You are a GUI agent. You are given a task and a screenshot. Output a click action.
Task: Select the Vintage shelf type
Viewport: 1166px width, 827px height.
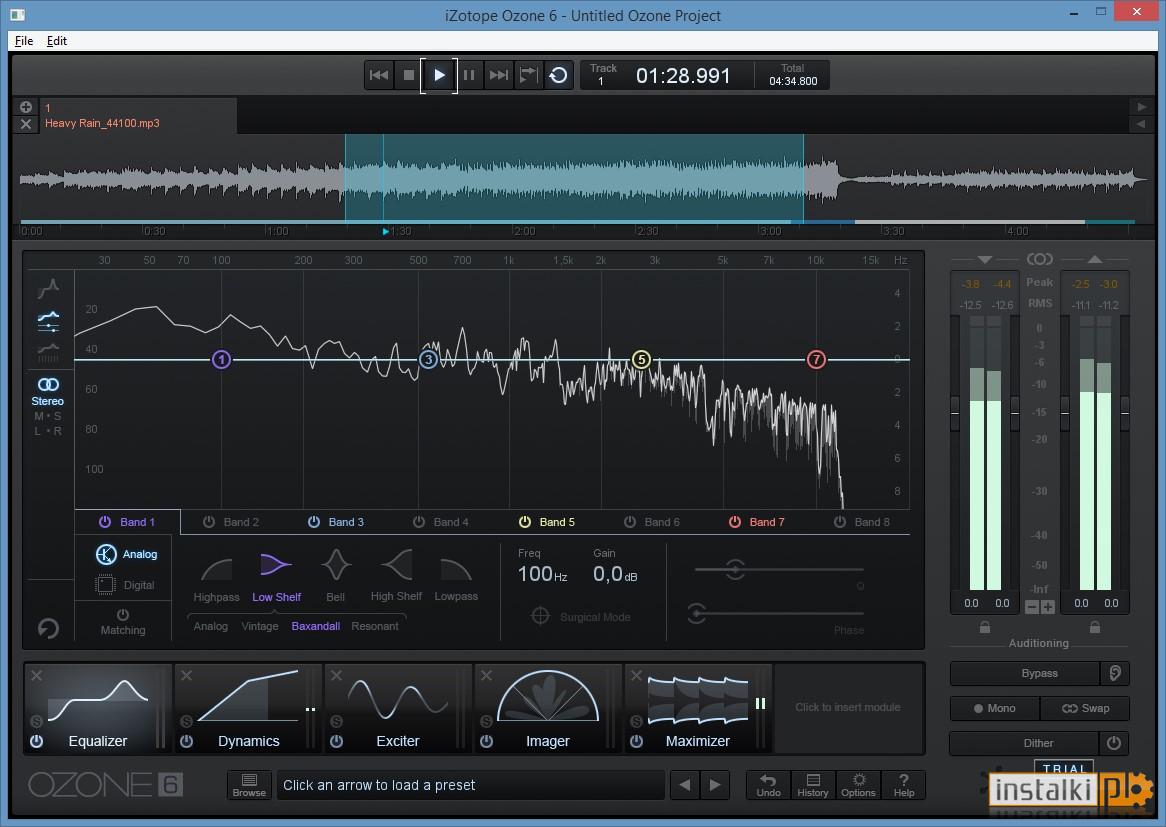tap(260, 626)
